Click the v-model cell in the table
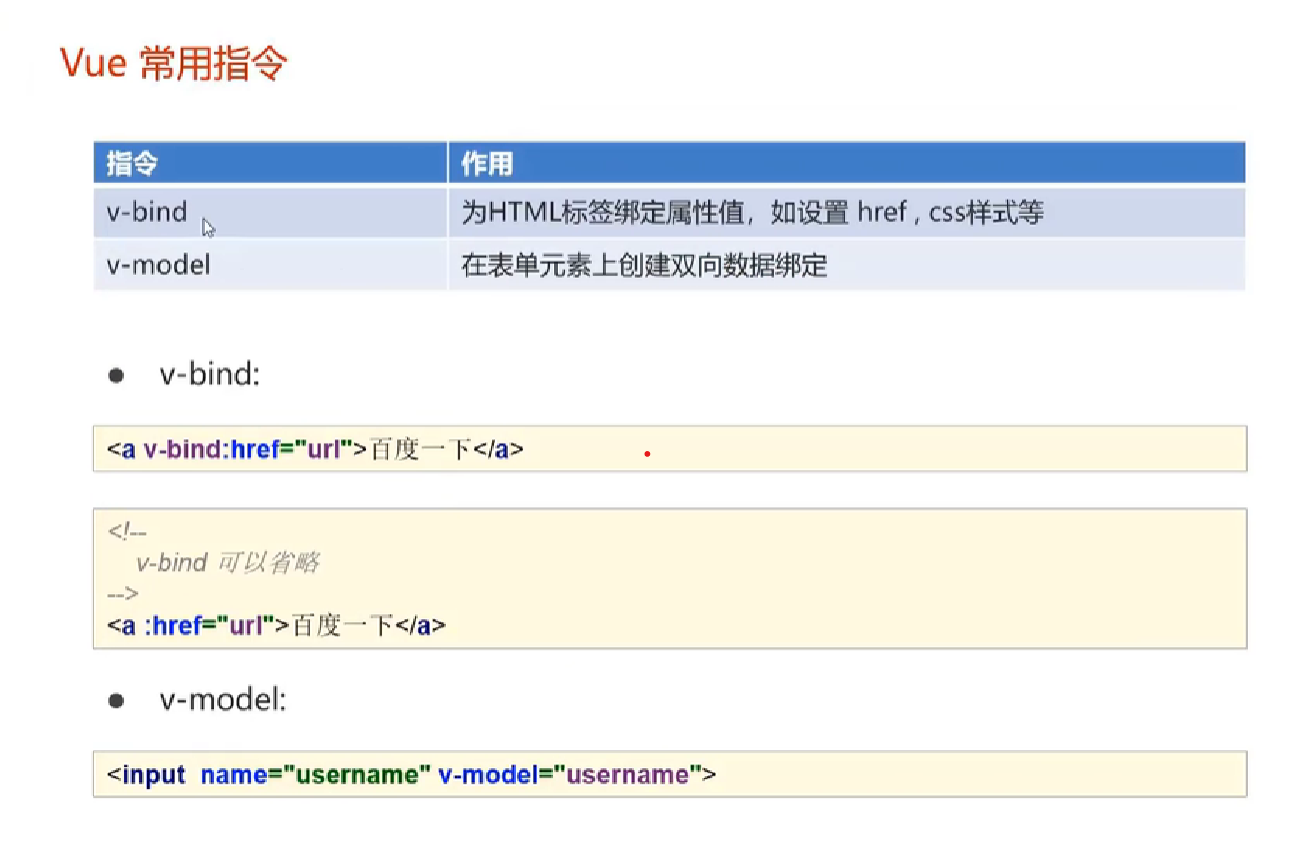1291x846 pixels. (x=158, y=266)
